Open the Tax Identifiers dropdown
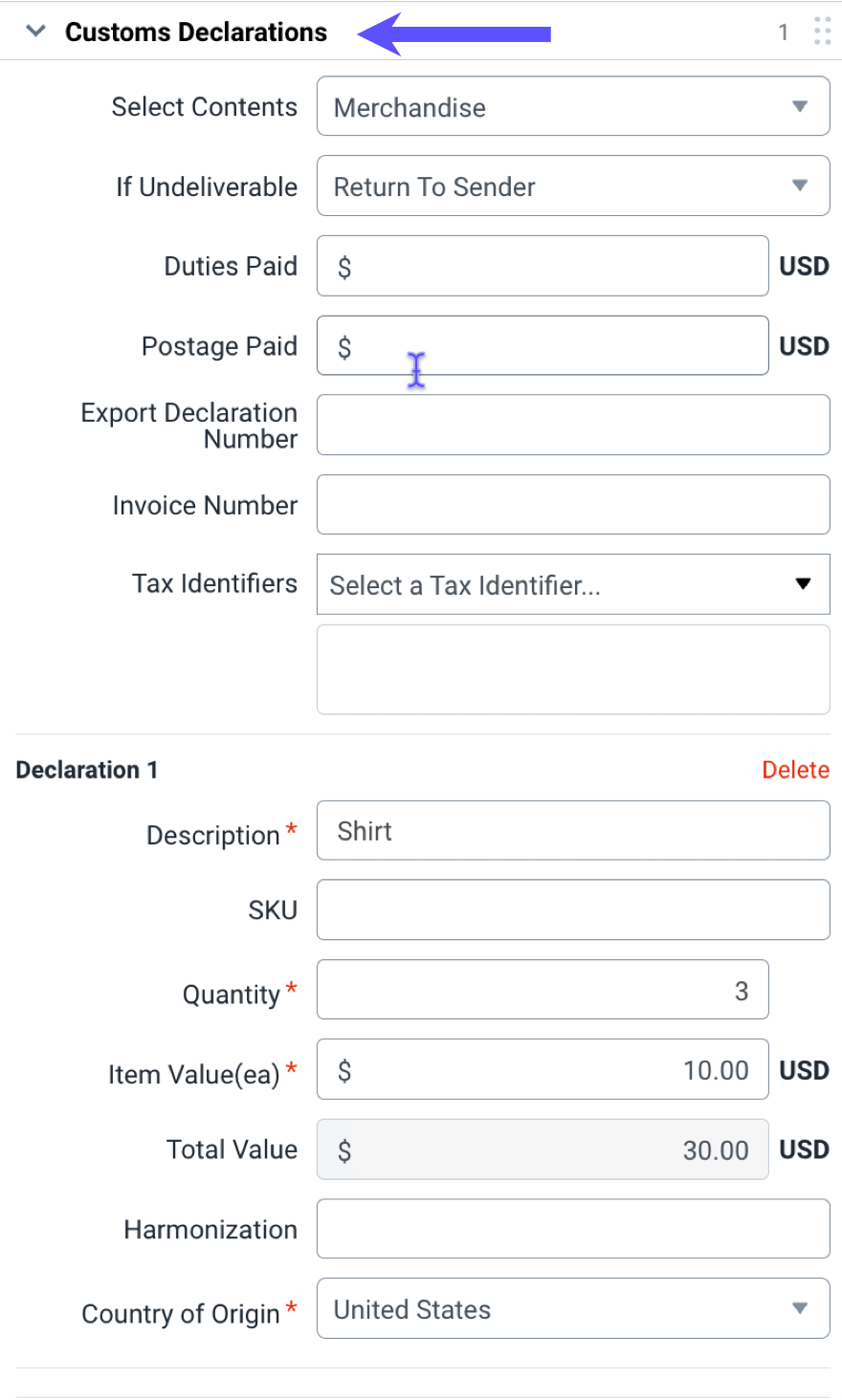The height and width of the screenshot is (1400, 842). [572, 584]
